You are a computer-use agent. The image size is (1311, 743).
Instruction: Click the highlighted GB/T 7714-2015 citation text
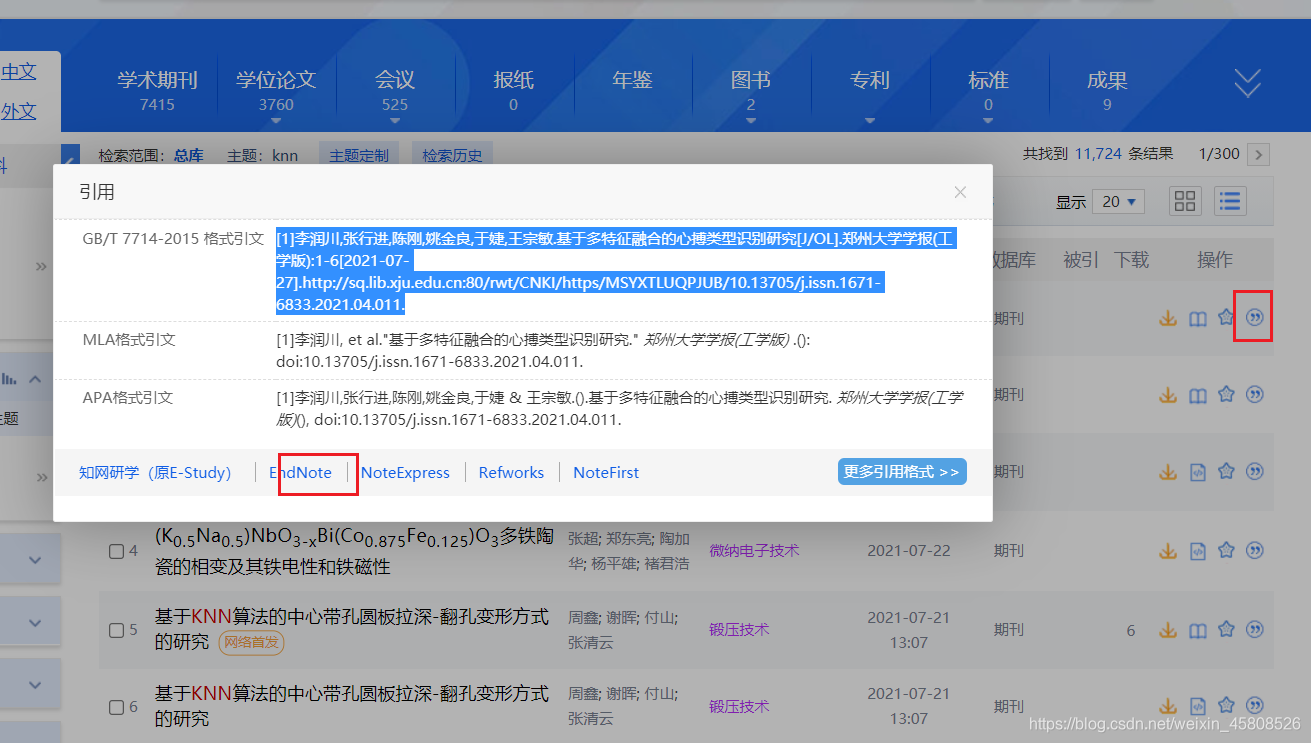[616, 271]
